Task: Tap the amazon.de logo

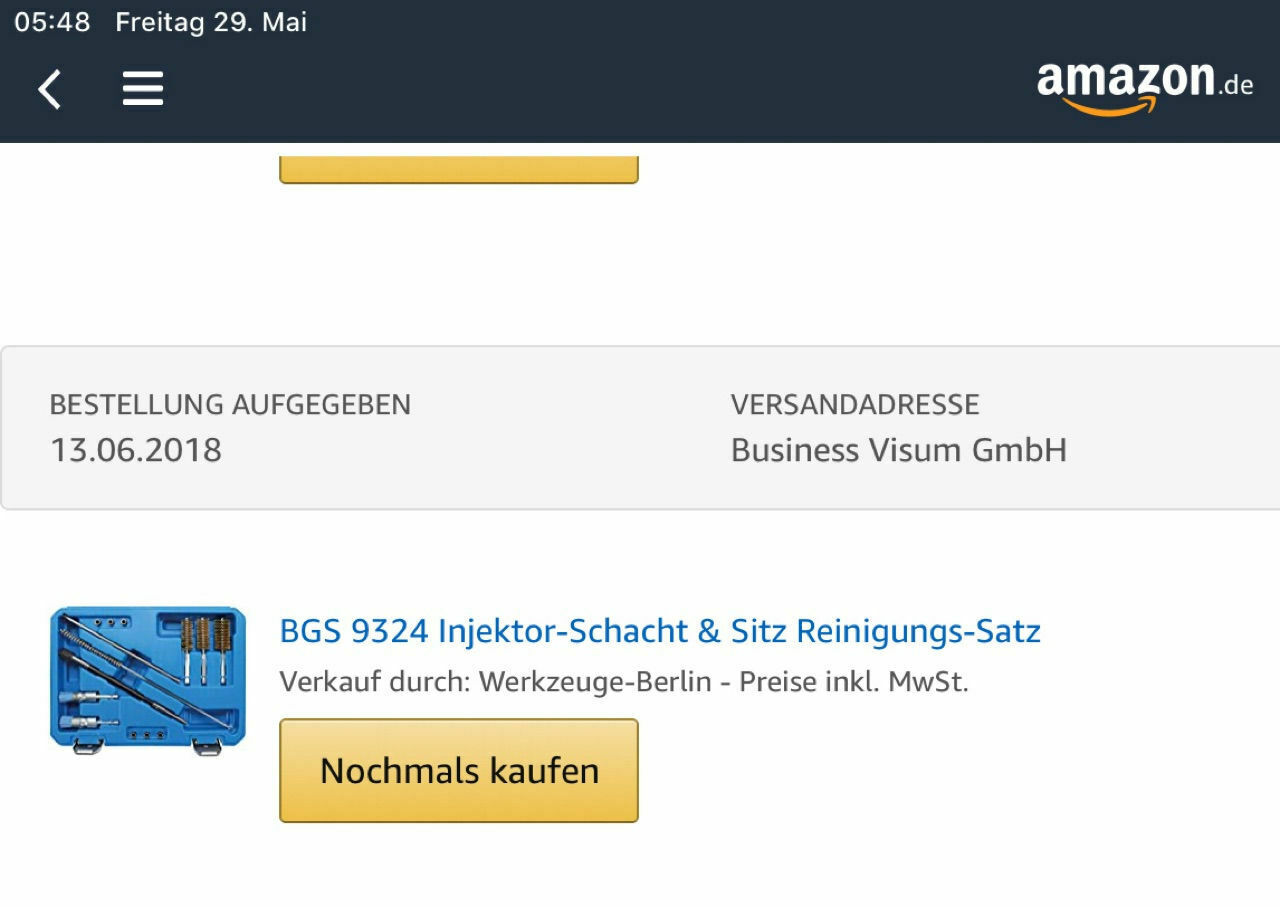Action: pos(1145,88)
